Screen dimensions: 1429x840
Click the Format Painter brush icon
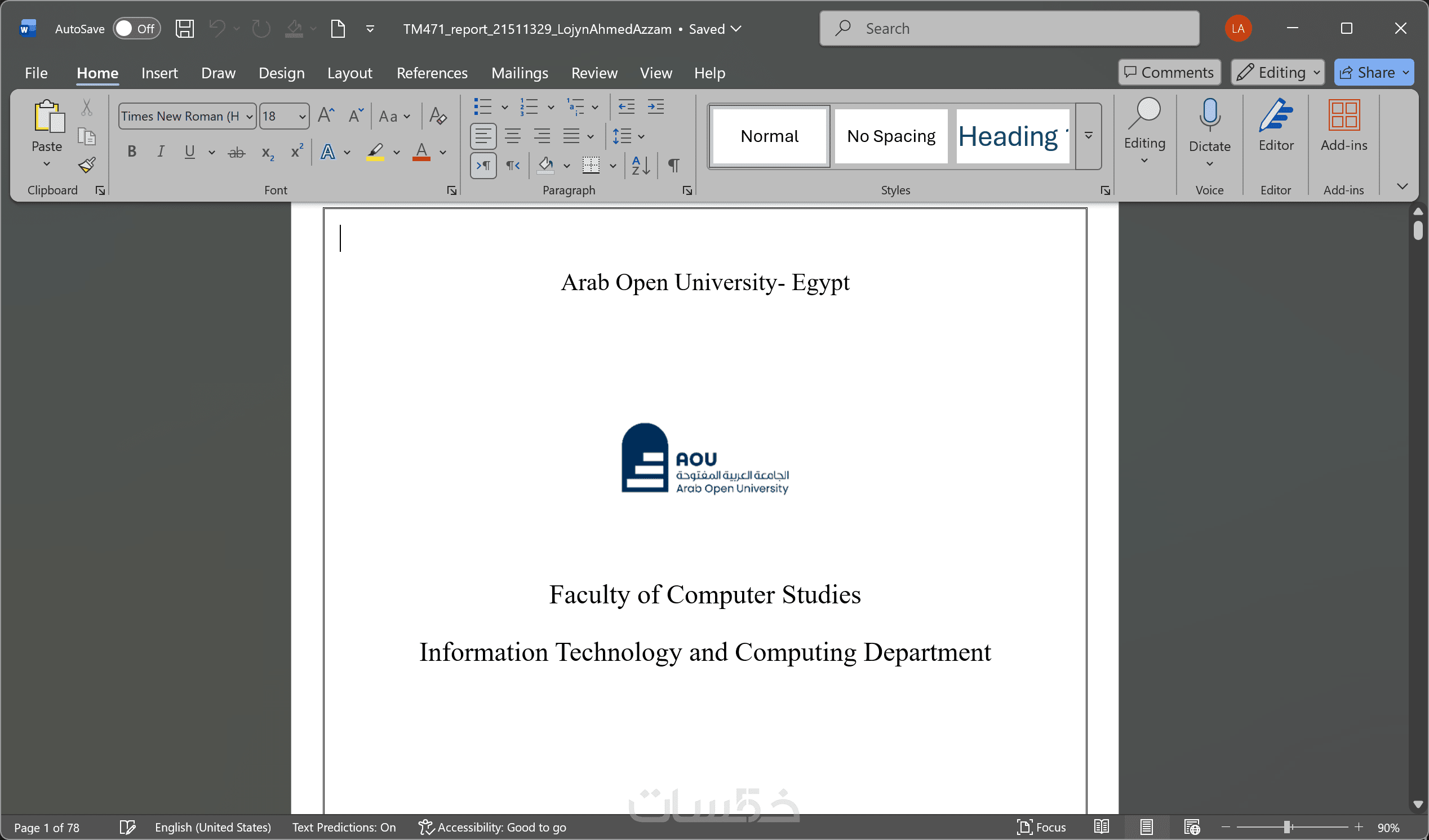pyautogui.click(x=87, y=166)
